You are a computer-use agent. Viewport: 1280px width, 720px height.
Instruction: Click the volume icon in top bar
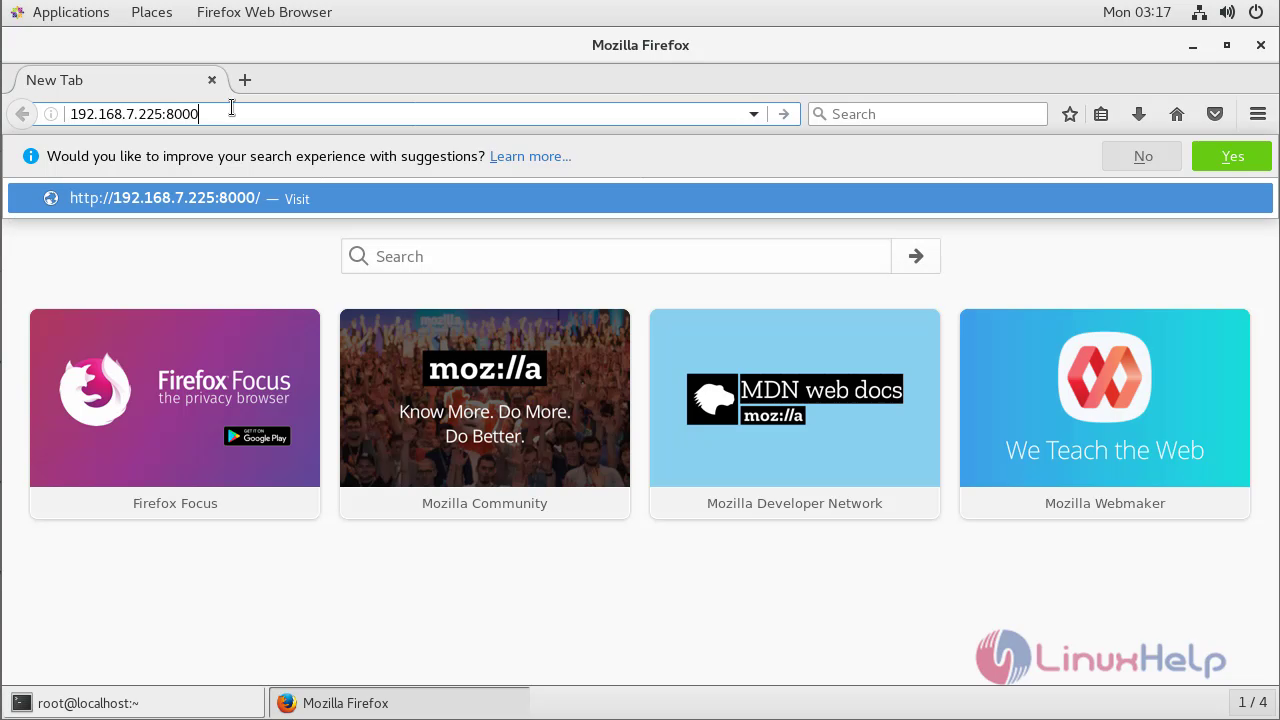[x=1228, y=12]
